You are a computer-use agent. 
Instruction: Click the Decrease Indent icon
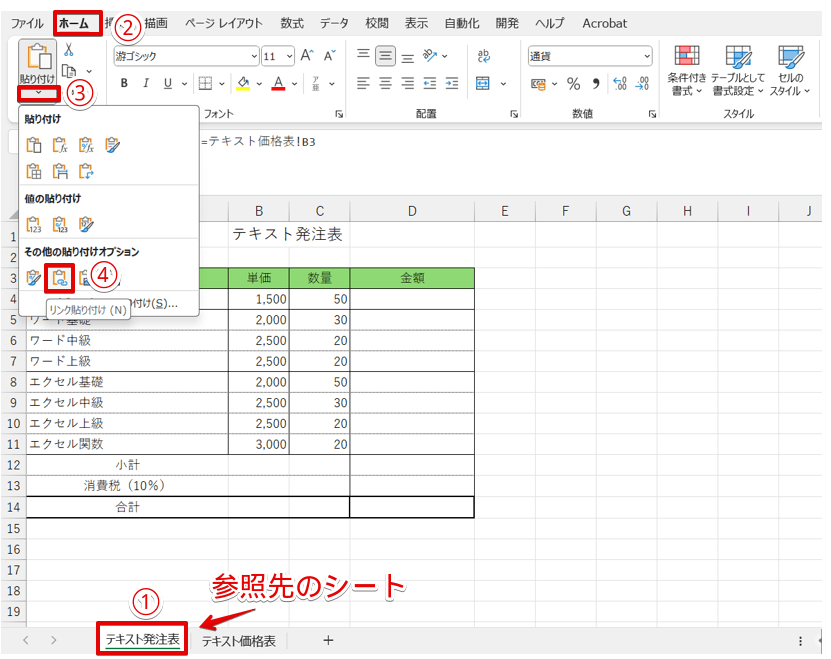(430, 83)
